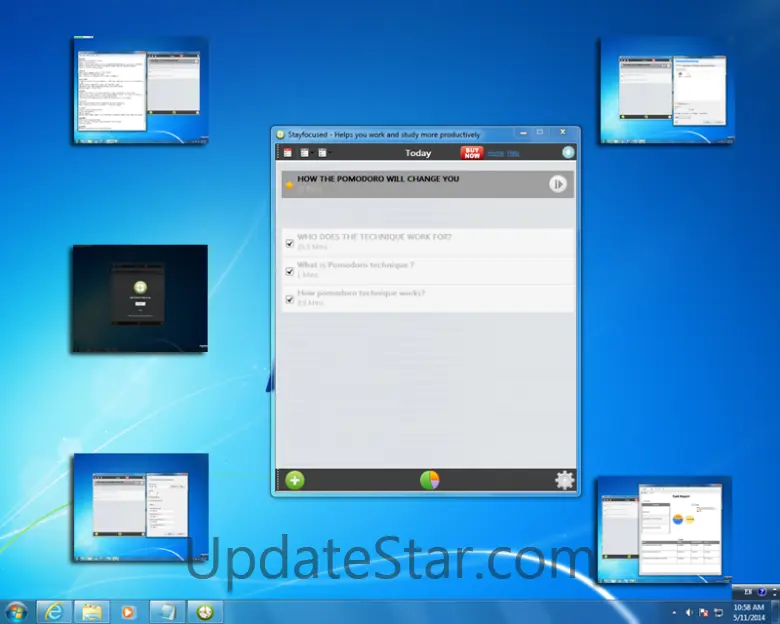Start timer for HOW THE POMODORO WILL CHANGE YOU
780x624 pixels.
pyautogui.click(x=558, y=184)
